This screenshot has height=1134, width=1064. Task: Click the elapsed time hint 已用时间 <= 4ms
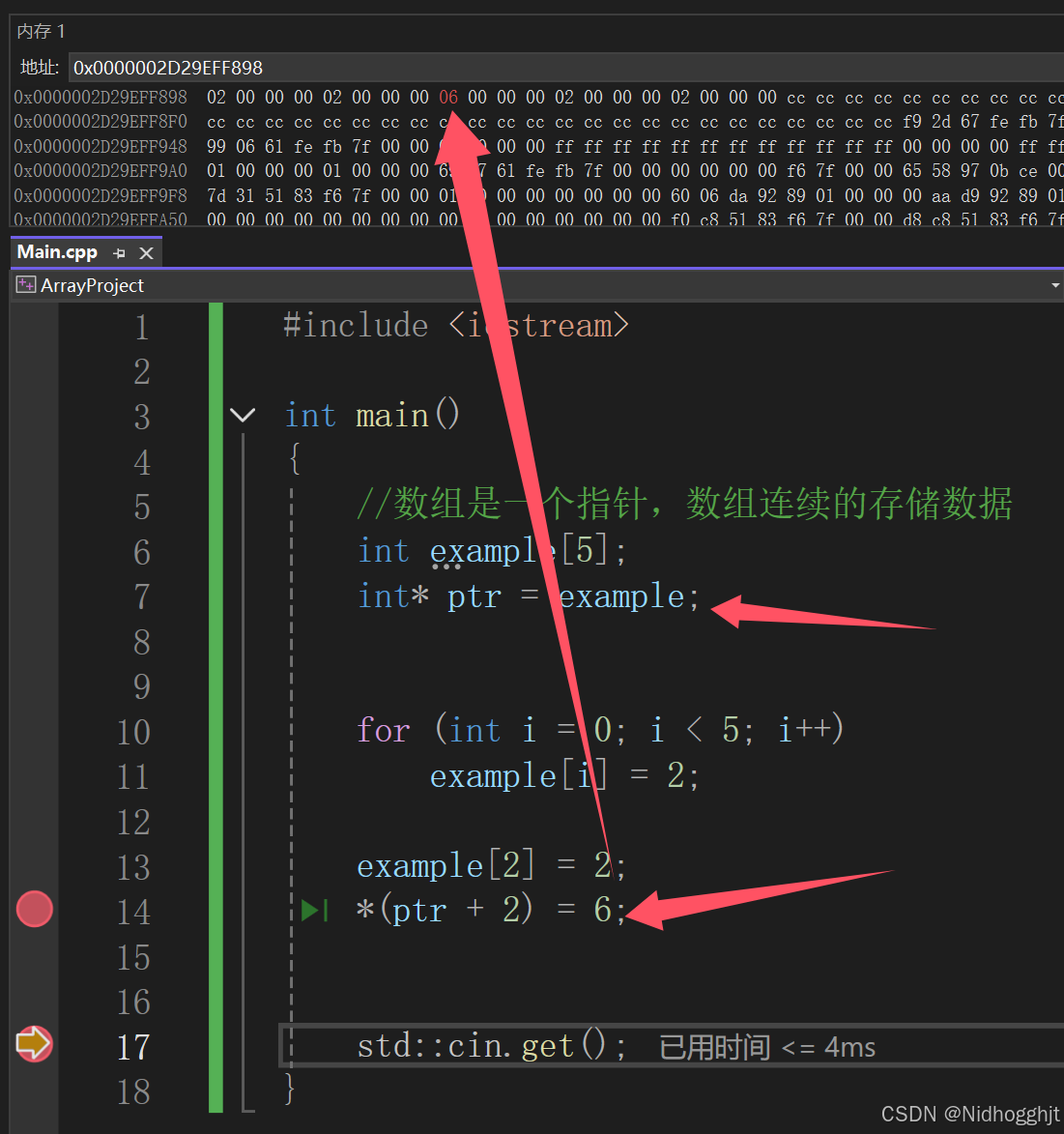(767, 1047)
